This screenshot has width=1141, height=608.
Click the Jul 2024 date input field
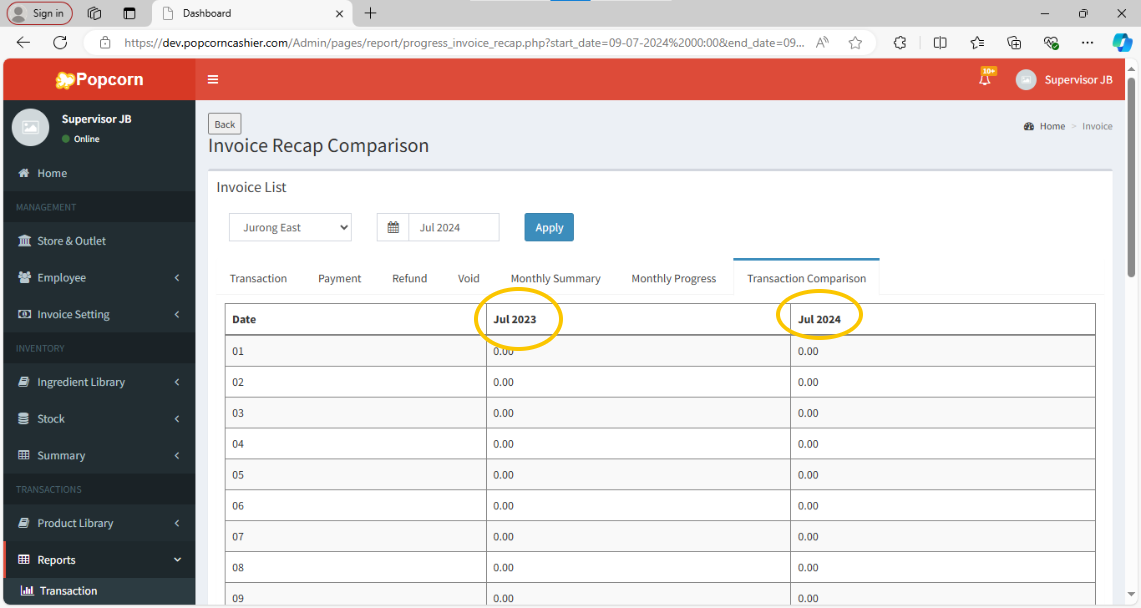tap(454, 228)
